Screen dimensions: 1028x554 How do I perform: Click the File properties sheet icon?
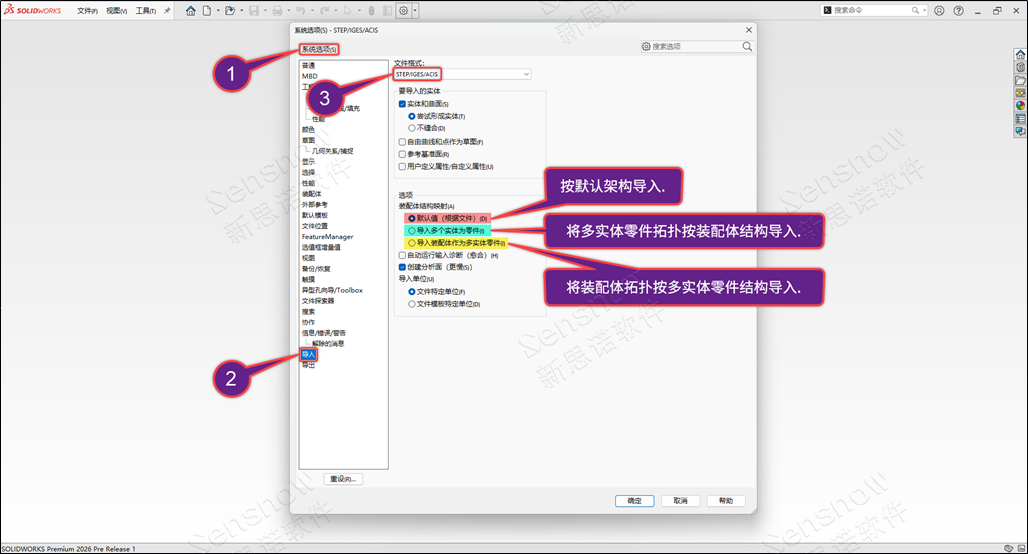387,10
